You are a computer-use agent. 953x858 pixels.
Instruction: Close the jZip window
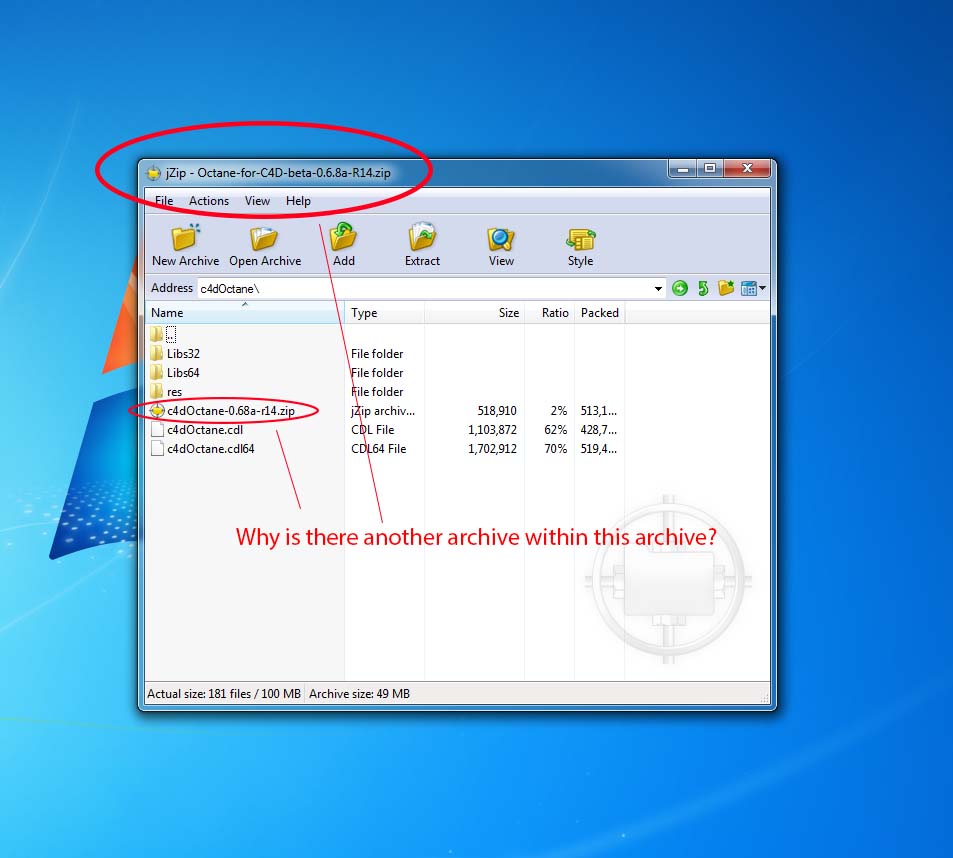(x=748, y=168)
